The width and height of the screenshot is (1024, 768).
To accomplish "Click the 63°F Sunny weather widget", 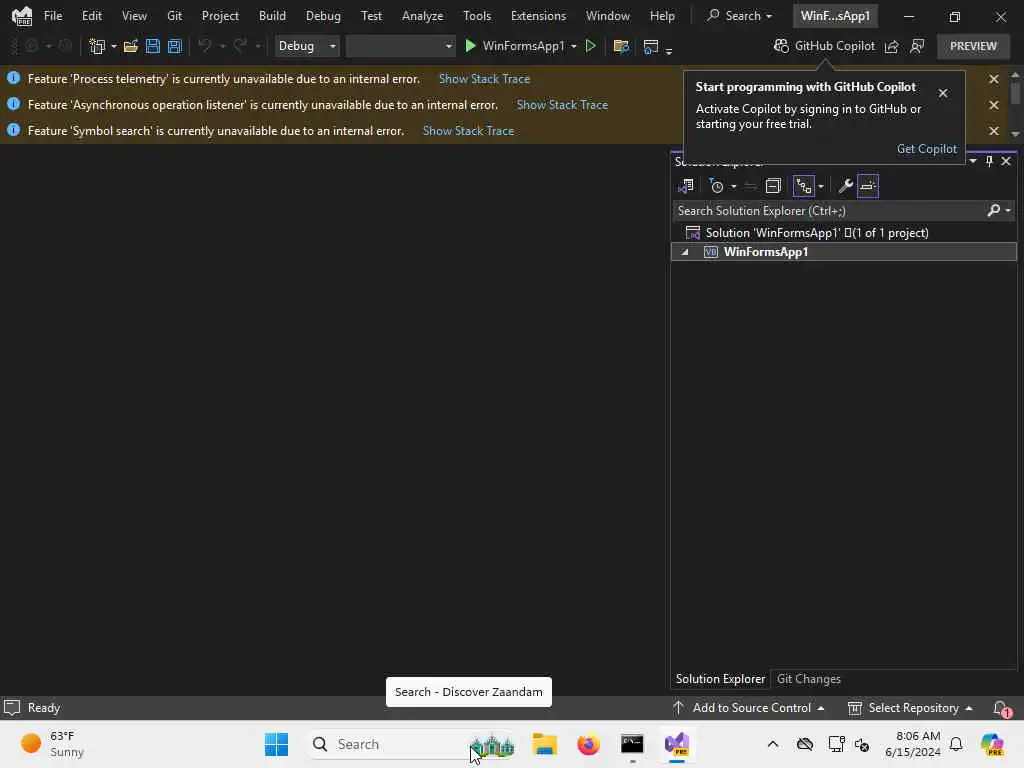I will 54,744.
